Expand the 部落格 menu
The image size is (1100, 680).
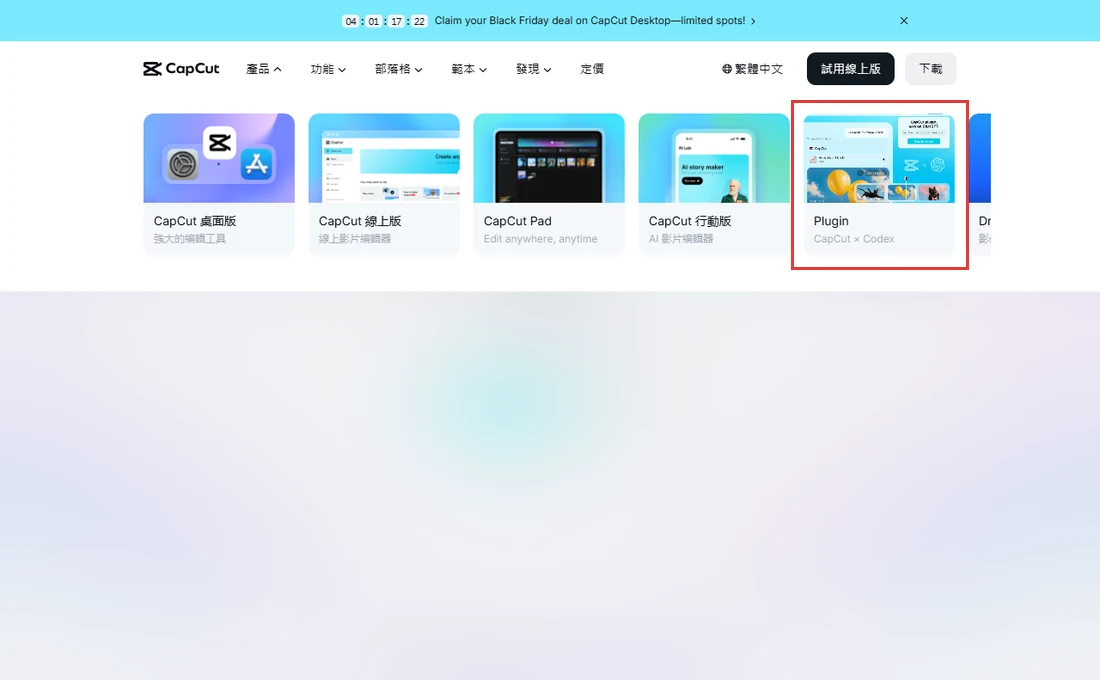[x=398, y=69]
